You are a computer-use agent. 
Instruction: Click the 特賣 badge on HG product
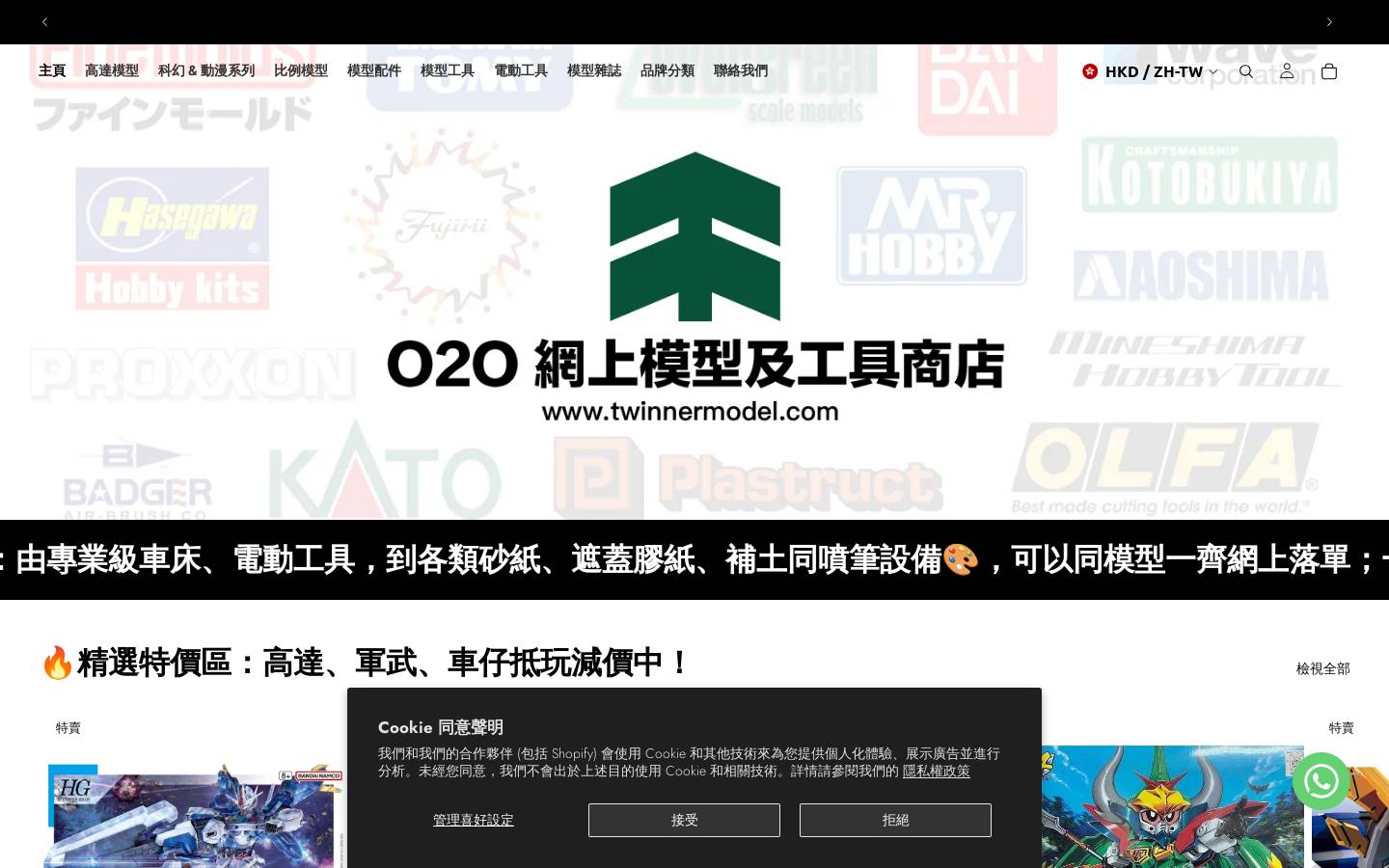coord(68,728)
